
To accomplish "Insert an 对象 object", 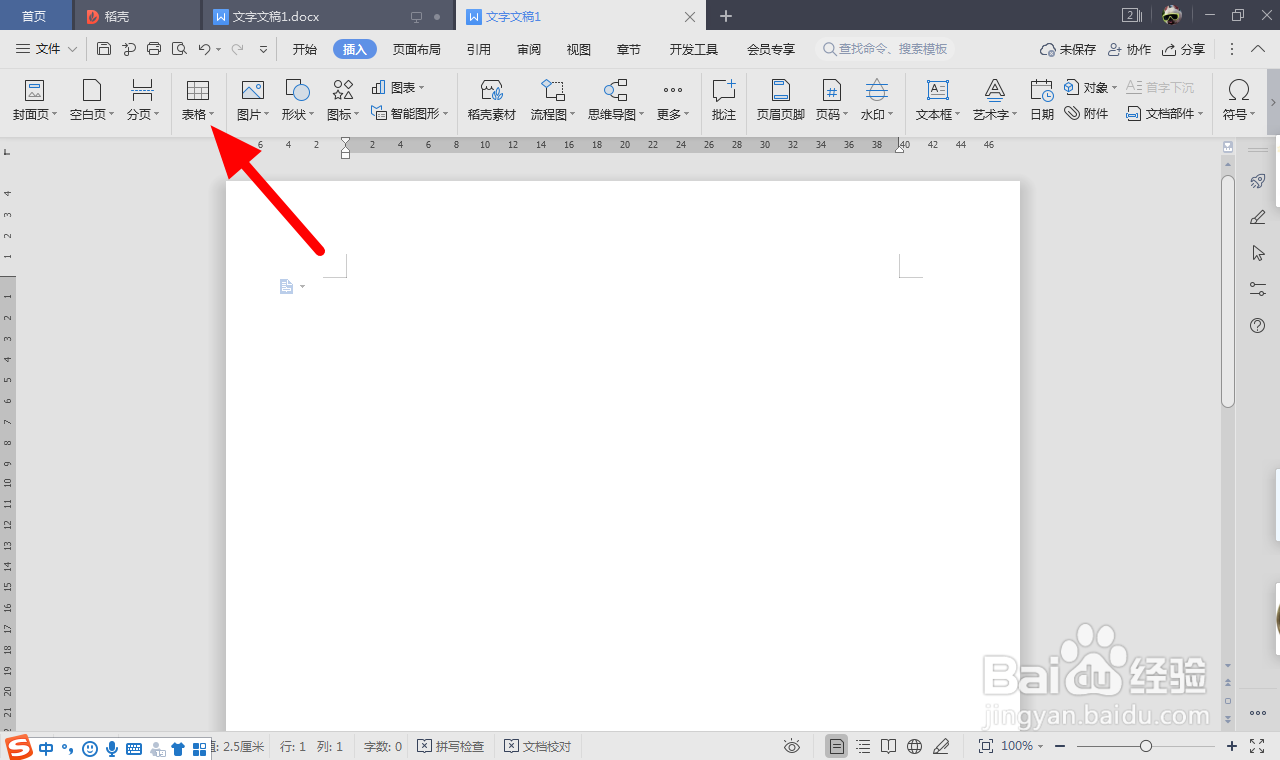I will [1091, 88].
